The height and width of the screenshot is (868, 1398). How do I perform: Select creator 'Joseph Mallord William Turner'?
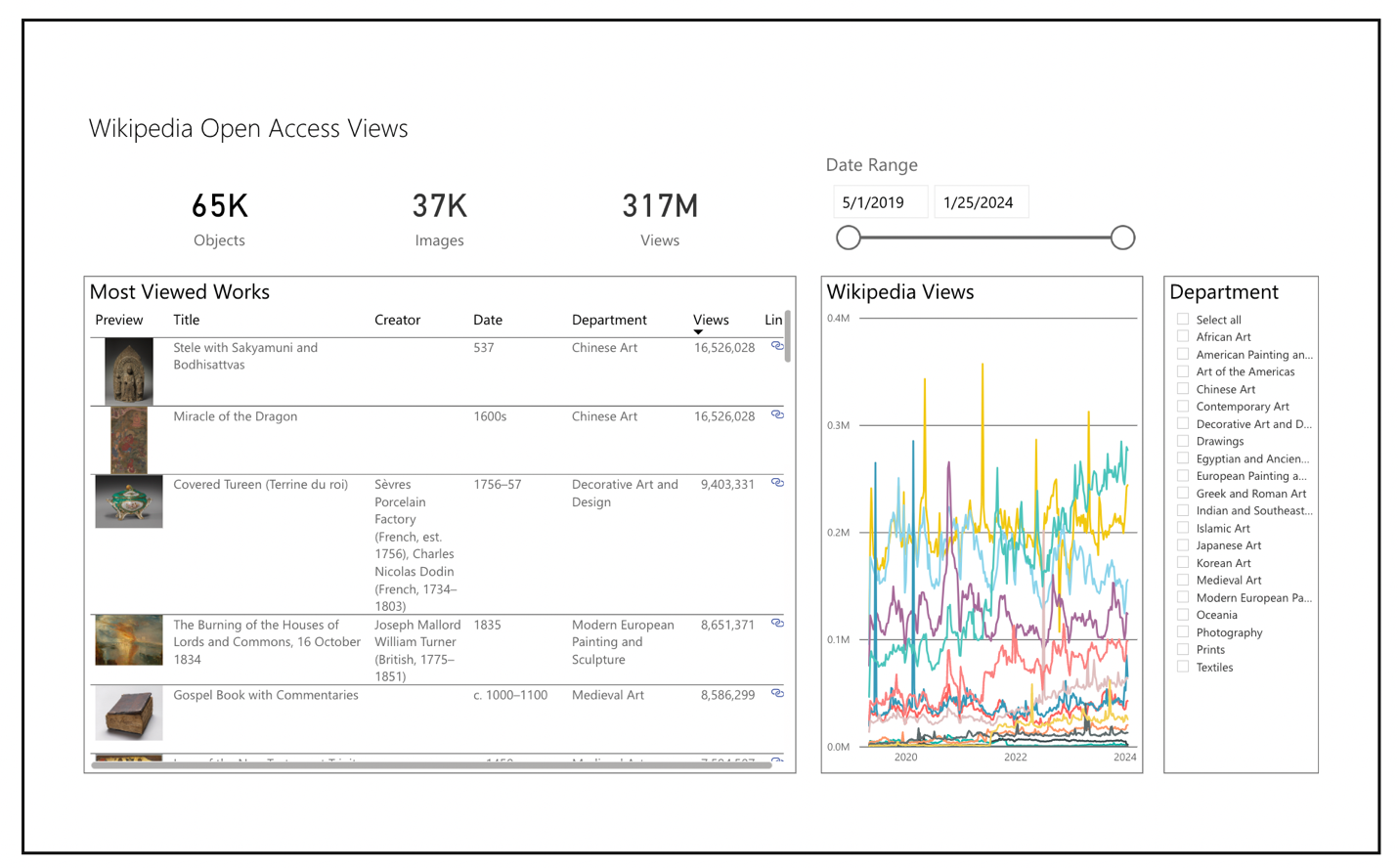[416, 650]
